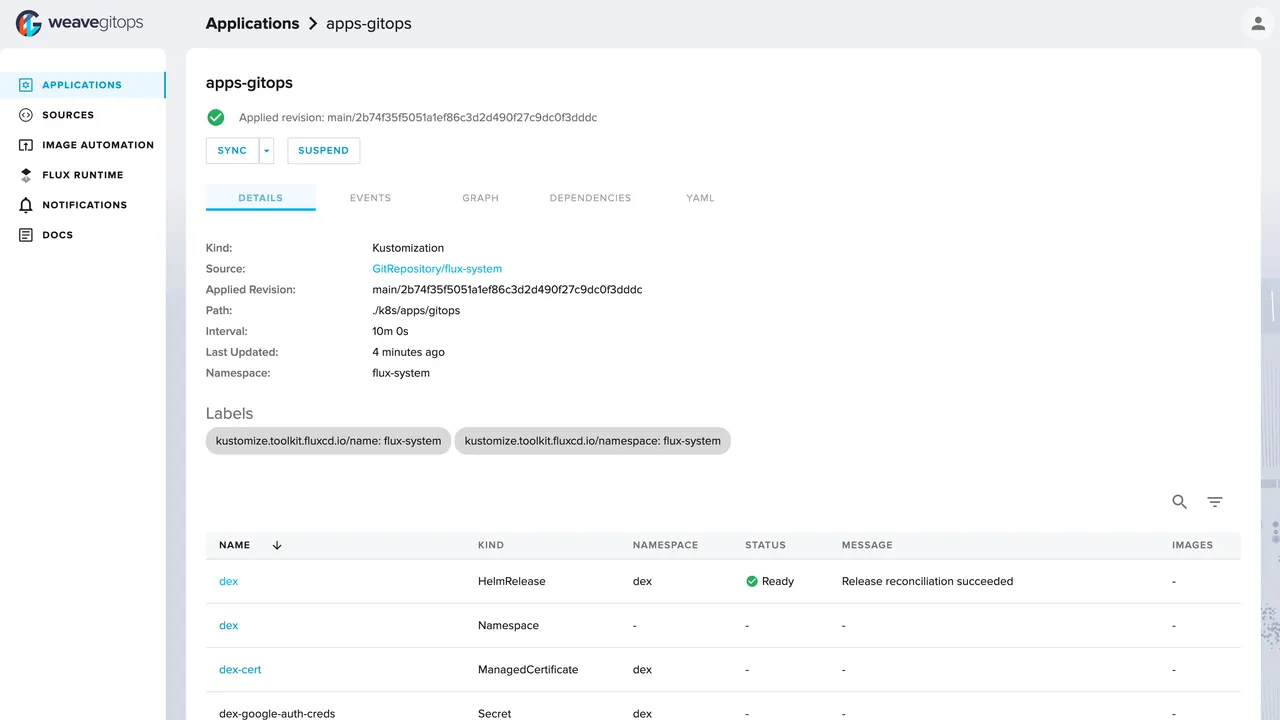Open the GitRepository/flux-system source link
The width and height of the screenshot is (1280, 720).
coord(437,269)
